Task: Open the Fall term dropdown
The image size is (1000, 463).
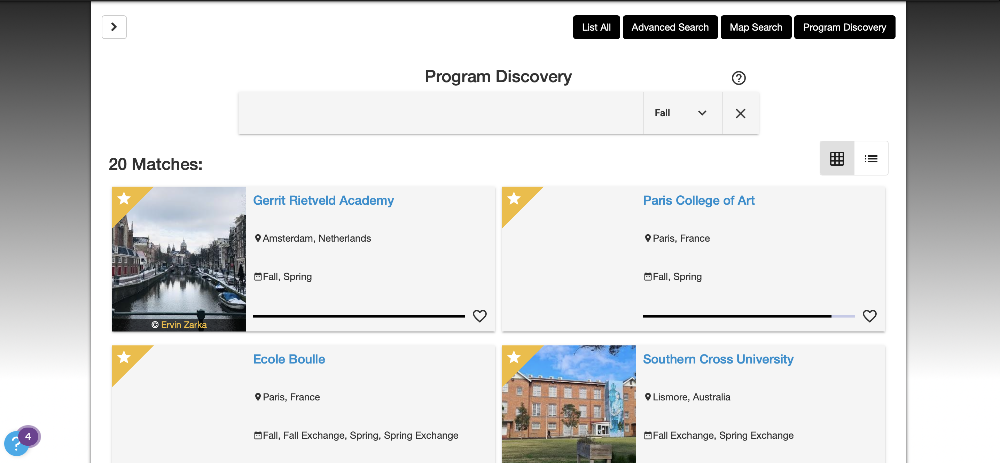Action: coord(682,113)
